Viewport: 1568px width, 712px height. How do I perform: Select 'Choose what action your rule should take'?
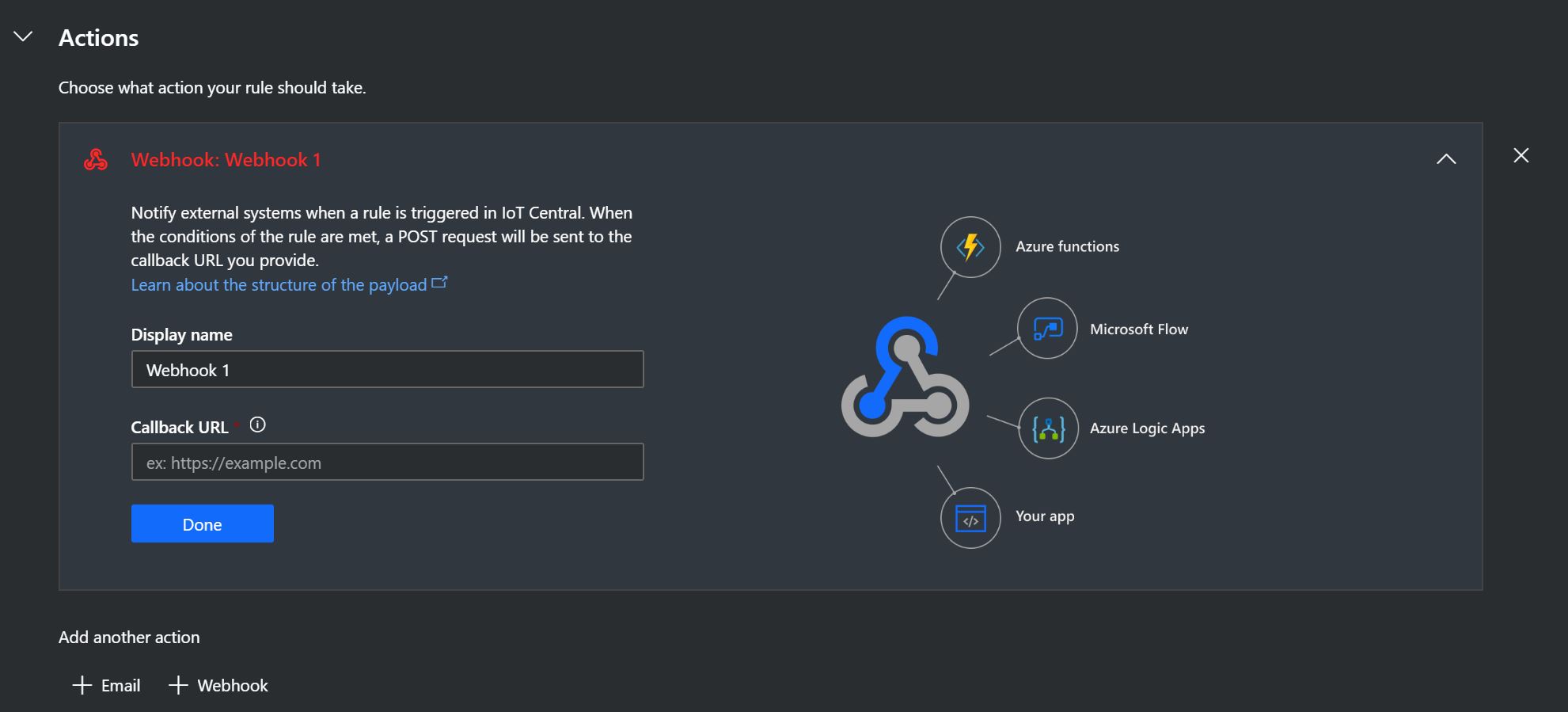[x=212, y=88]
